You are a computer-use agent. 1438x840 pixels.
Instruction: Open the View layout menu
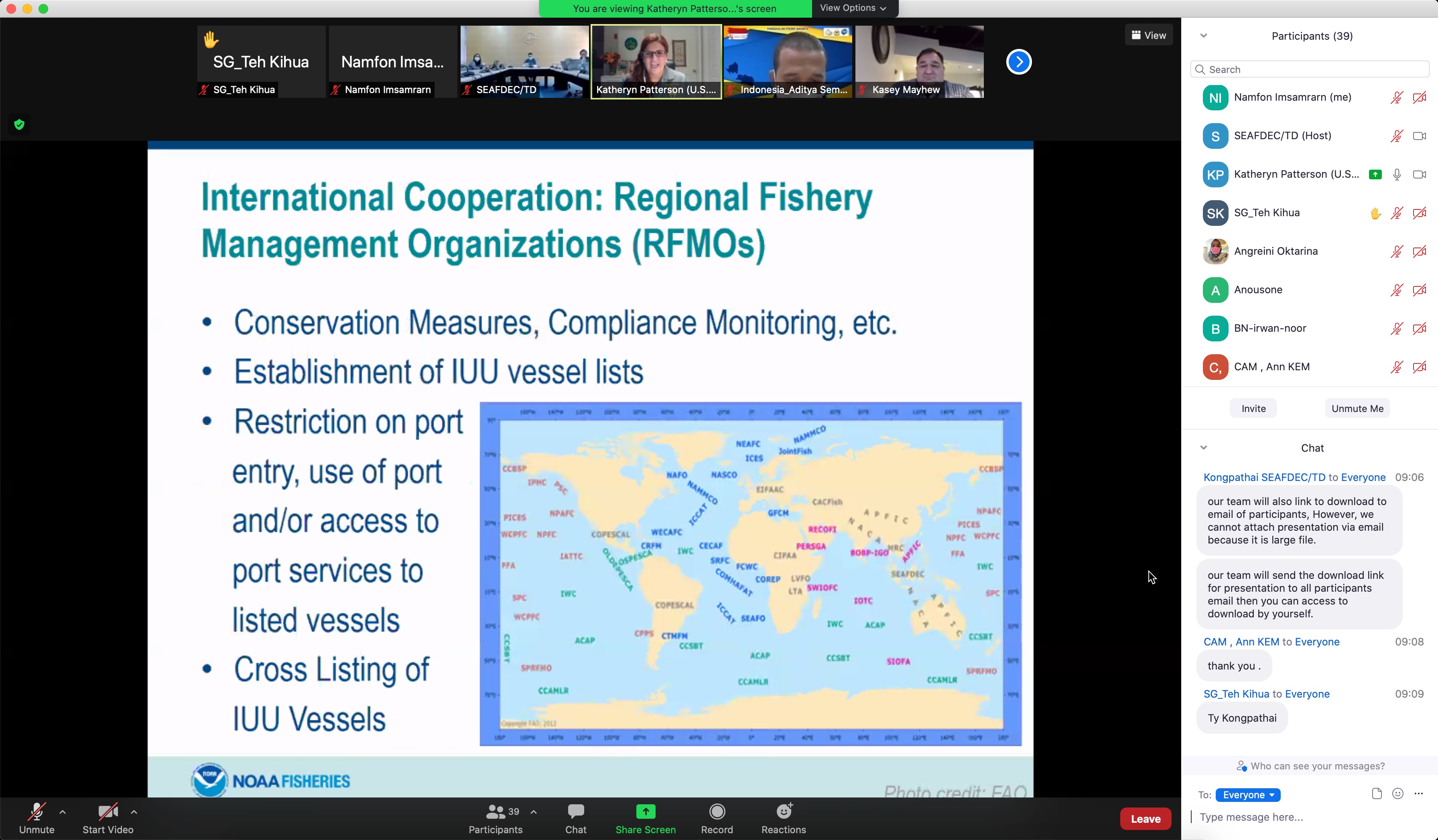(x=1149, y=35)
